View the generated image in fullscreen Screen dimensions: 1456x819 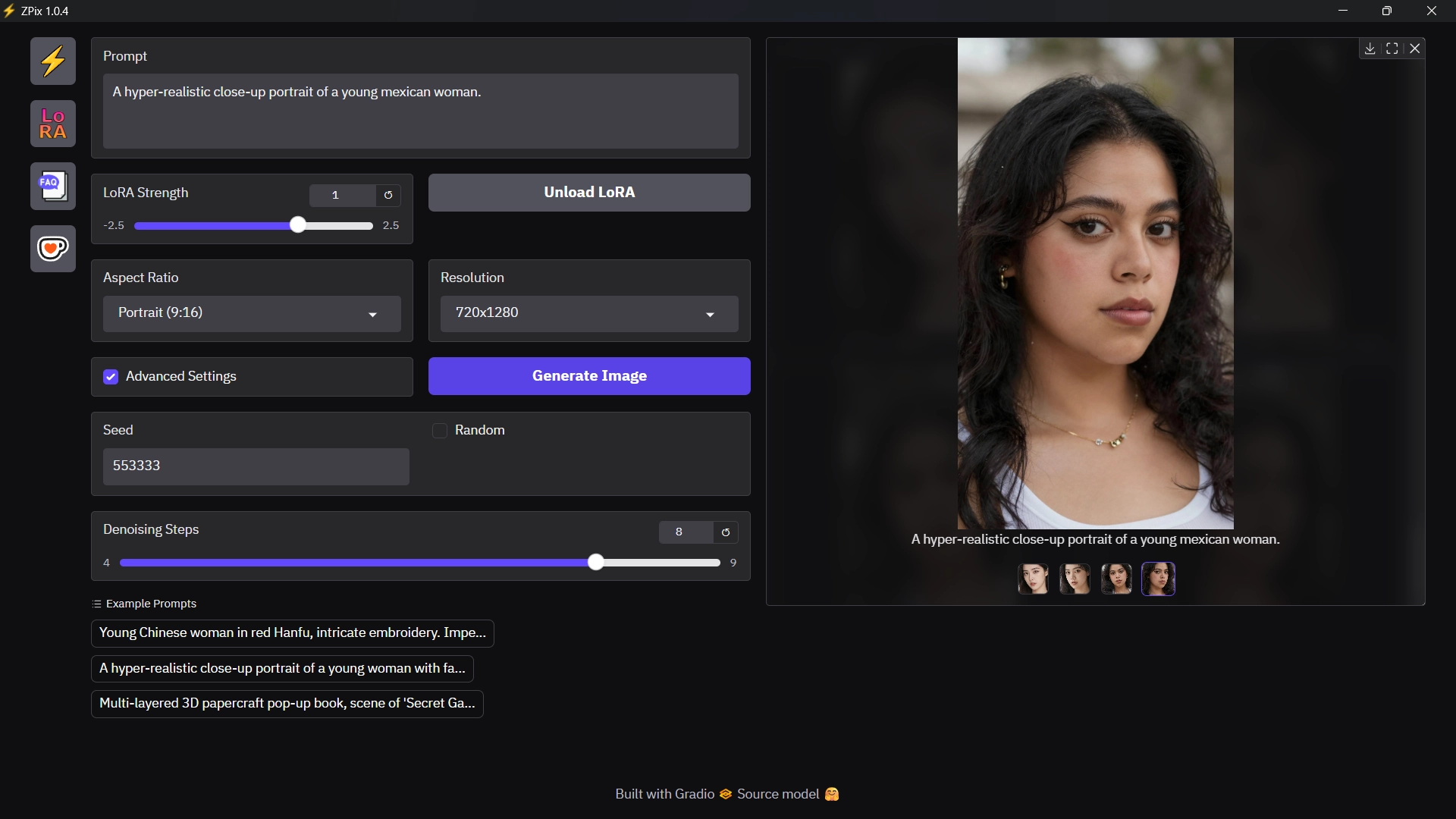(x=1392, y=49)
